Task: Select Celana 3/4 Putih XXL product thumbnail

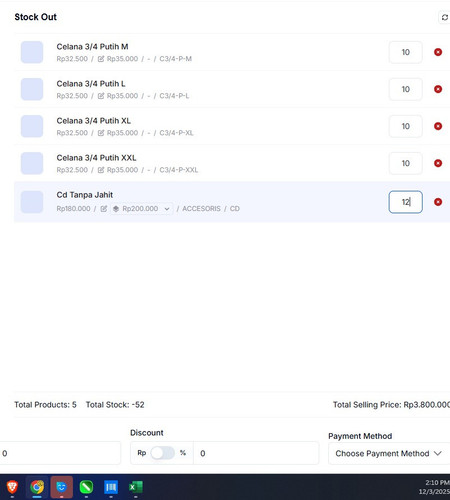Action: click(32, 163)
